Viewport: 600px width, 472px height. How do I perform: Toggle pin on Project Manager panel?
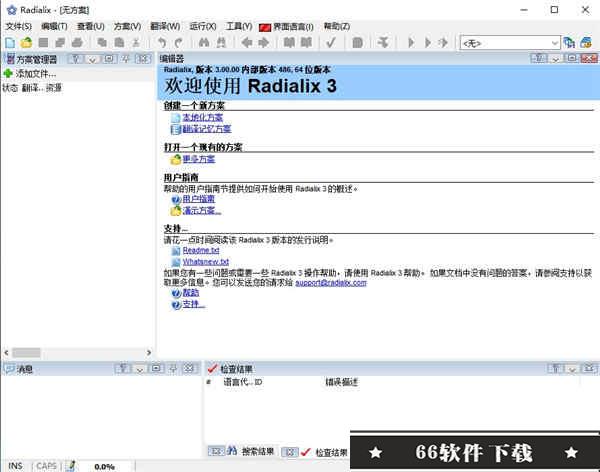coord(126,59)
